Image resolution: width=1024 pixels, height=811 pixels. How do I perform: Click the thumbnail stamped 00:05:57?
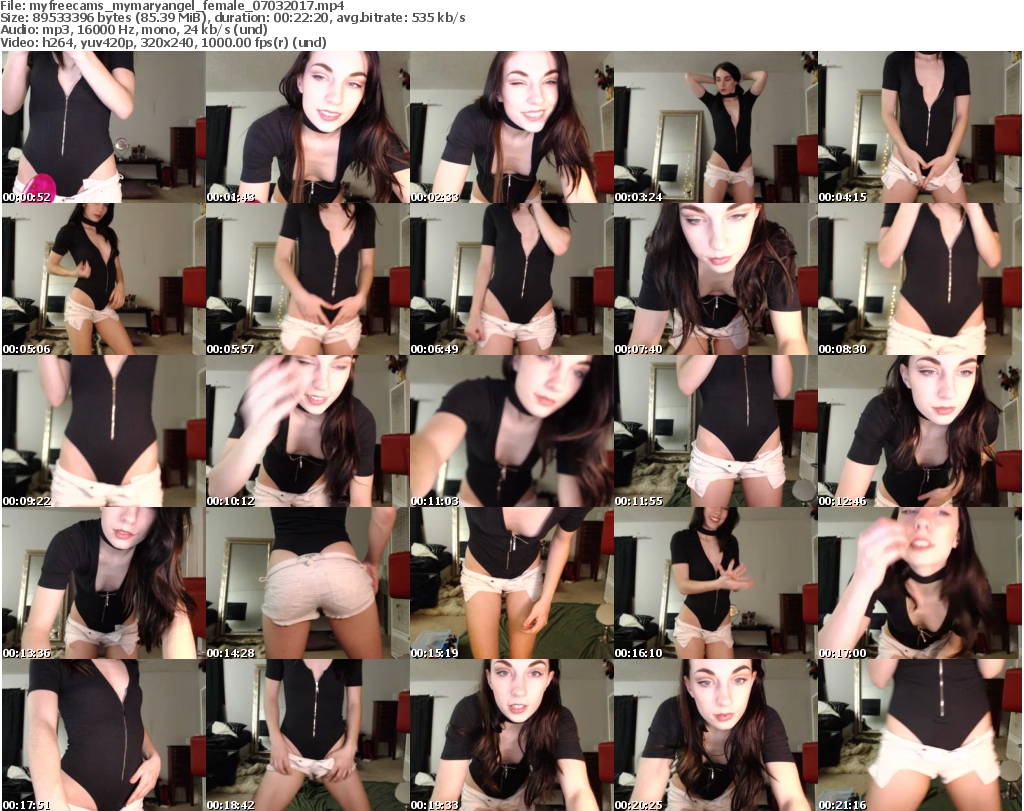pyautogui.click(x=308, y=279)
